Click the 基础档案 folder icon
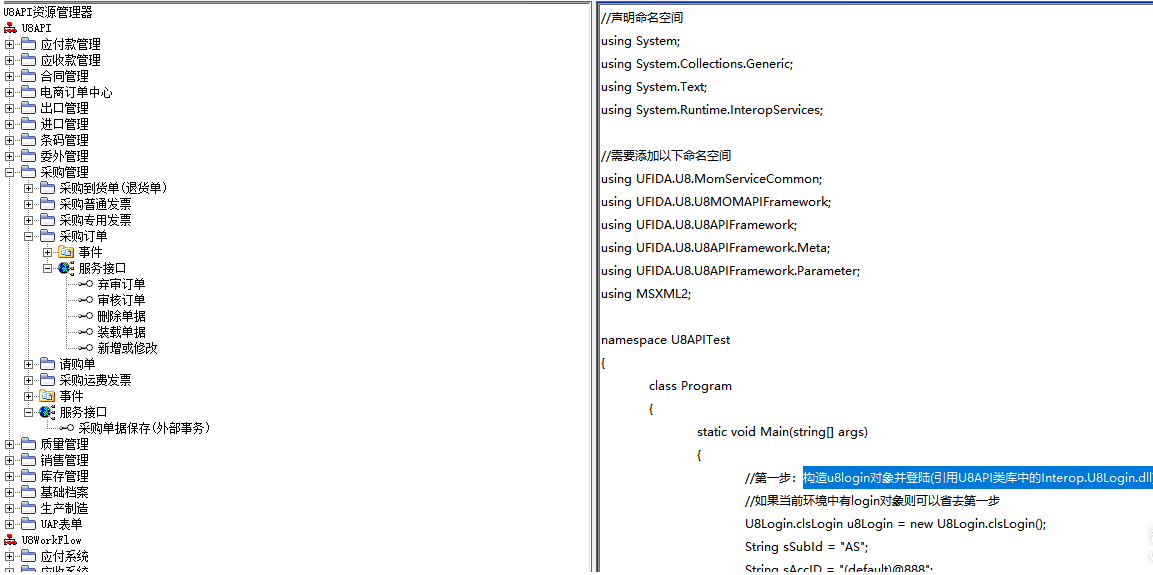 click(28, 492)
